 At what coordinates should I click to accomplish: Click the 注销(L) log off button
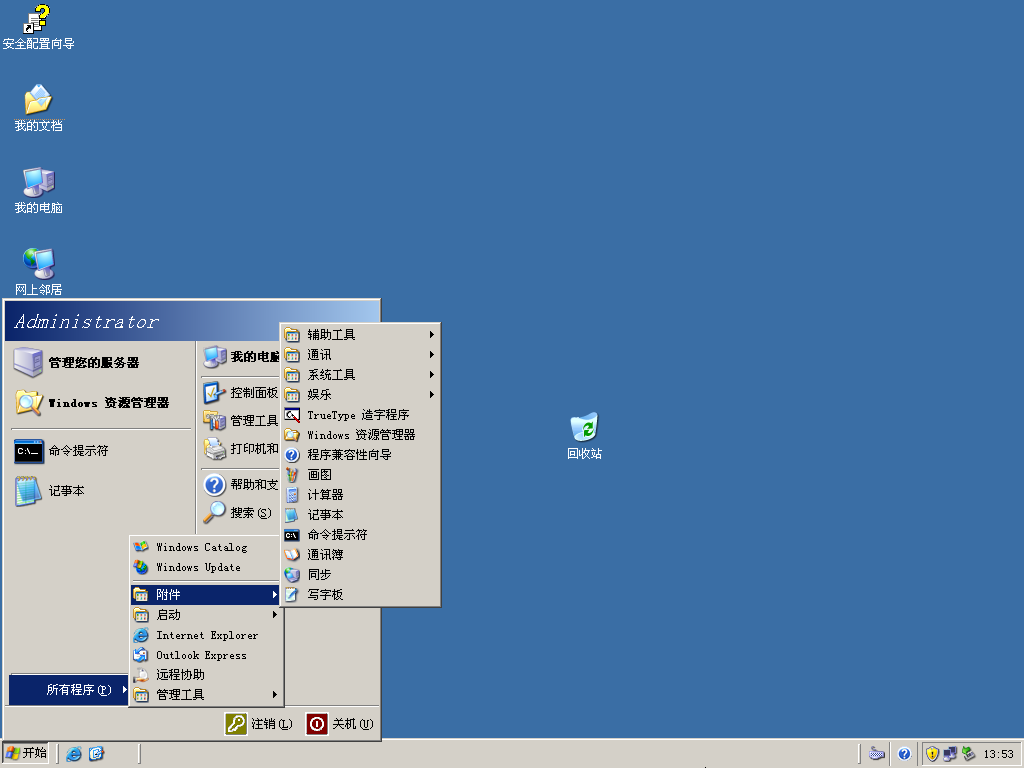click(x=259, y=724)
